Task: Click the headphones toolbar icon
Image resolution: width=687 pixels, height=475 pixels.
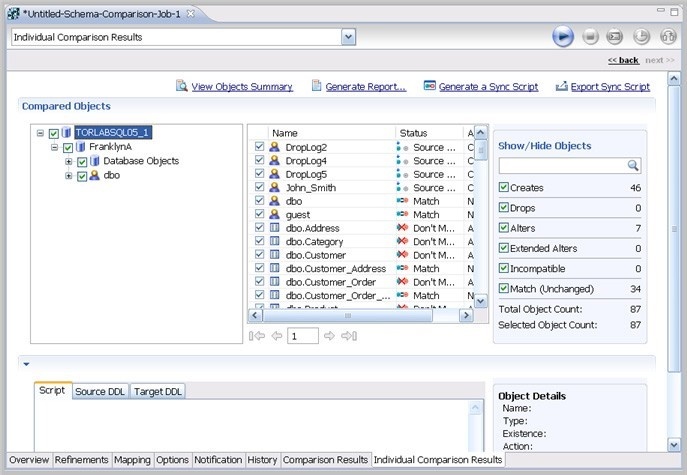Action: pyautogui.click(x=668, y=36)
